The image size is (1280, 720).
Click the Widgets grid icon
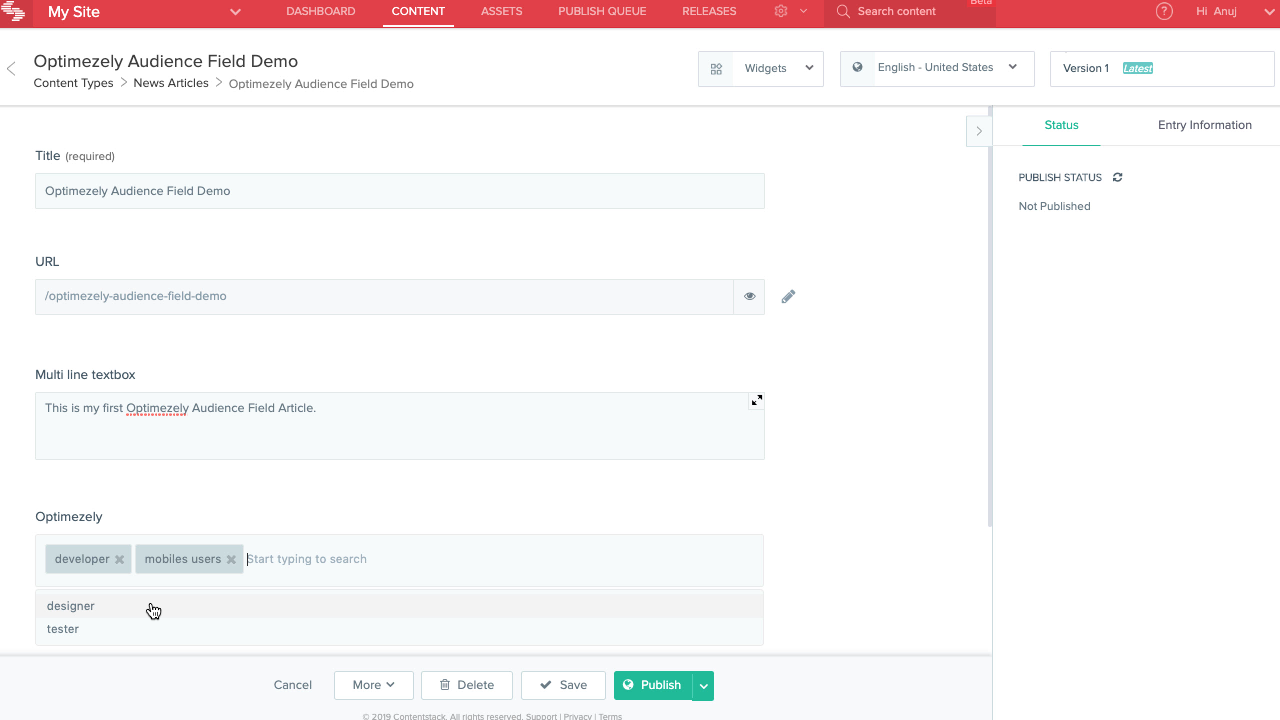click(716, 69)
